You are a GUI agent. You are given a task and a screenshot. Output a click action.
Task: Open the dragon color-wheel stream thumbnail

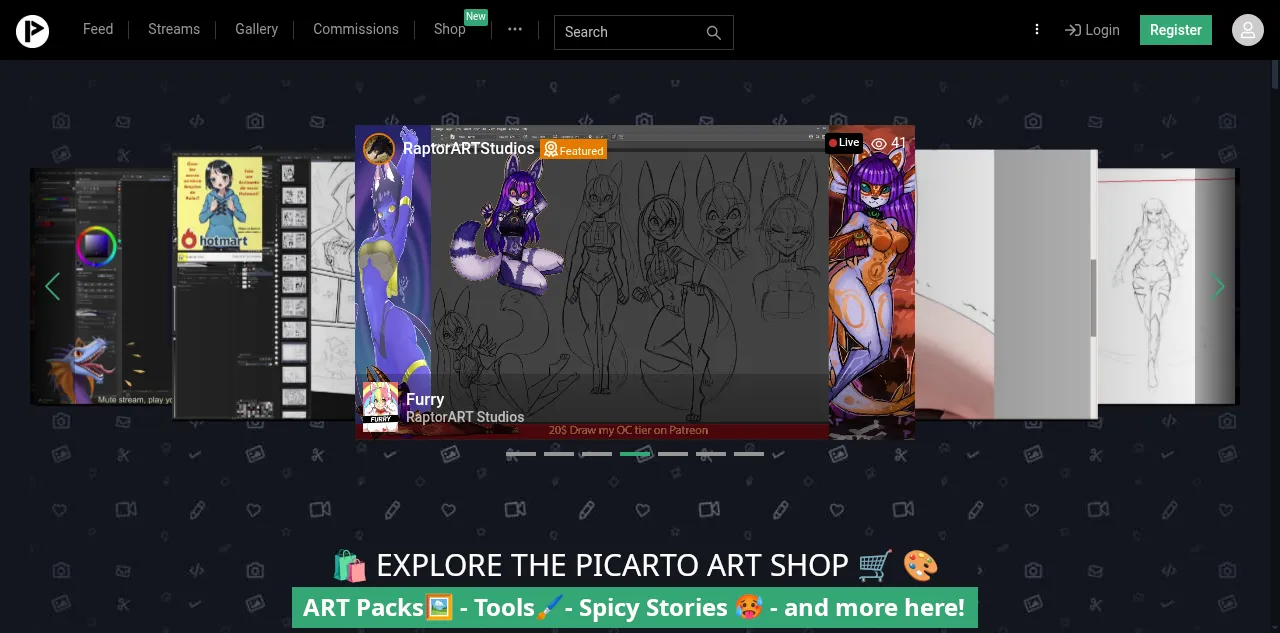[100, 286]
